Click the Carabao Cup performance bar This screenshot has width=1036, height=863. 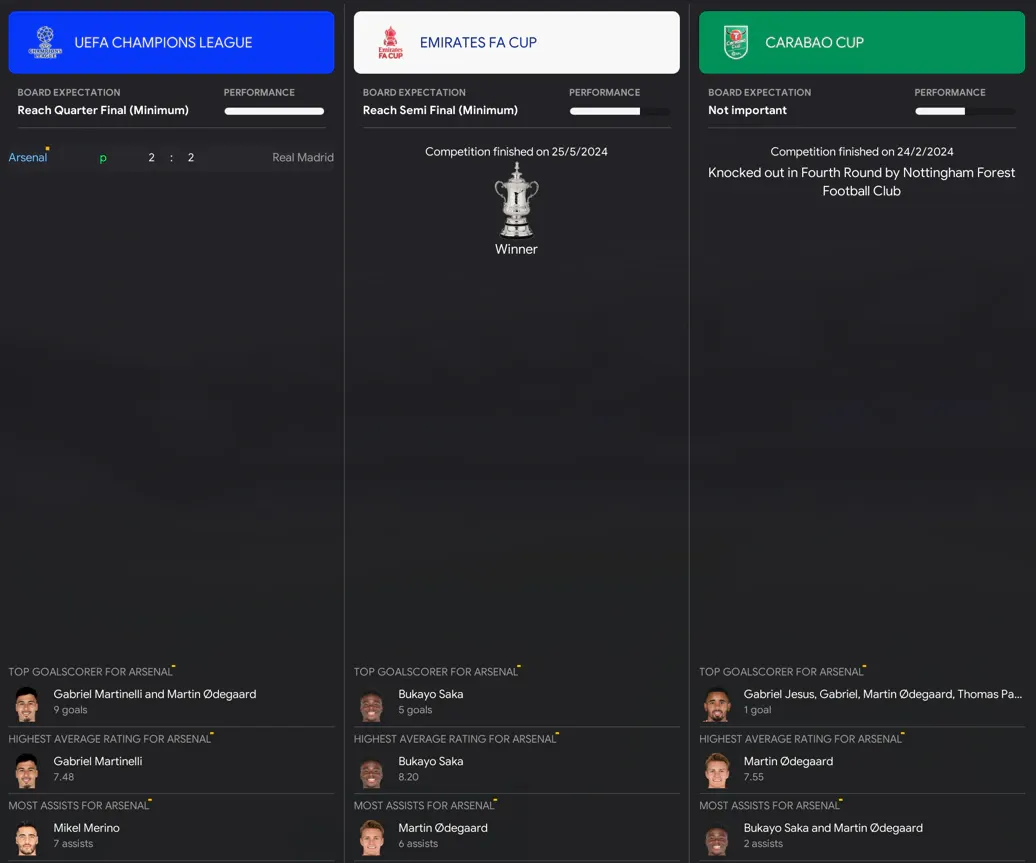pyautogui.click(x=965, y=111)
